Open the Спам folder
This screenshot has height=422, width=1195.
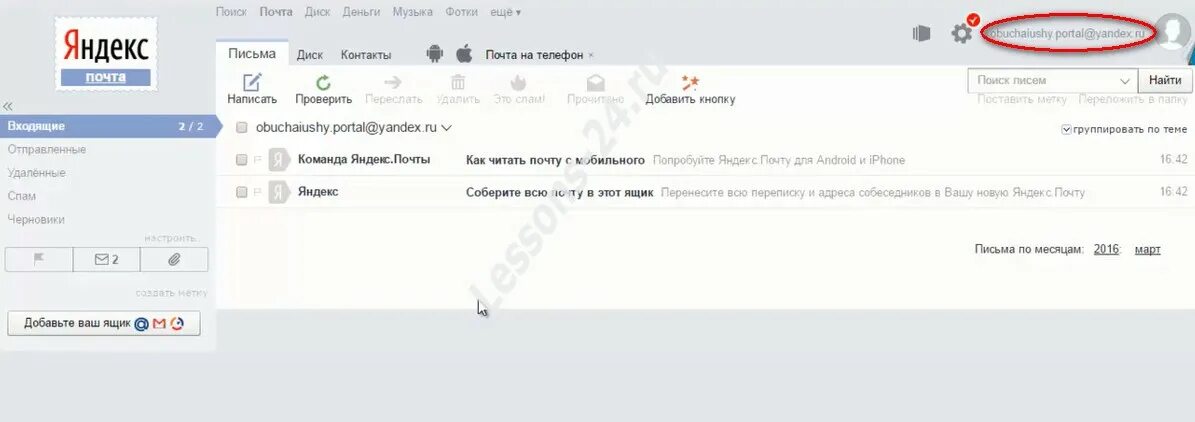pos(21,196)
